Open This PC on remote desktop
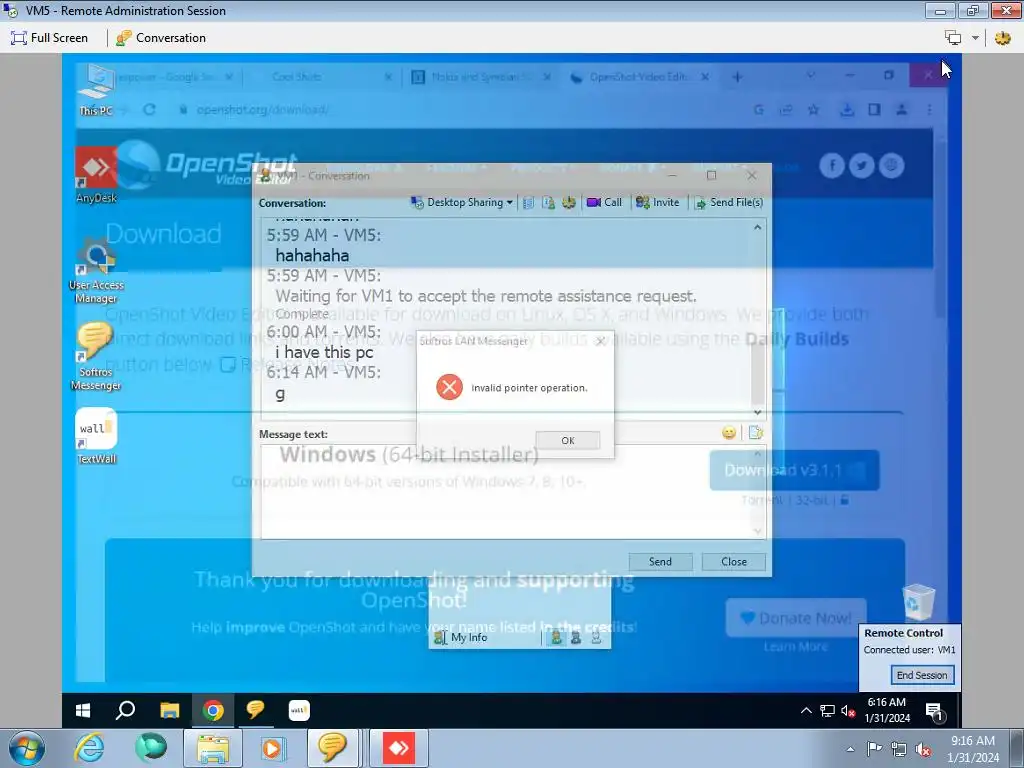This screenshot has height=768, width=1024. (x=96, y=90)
